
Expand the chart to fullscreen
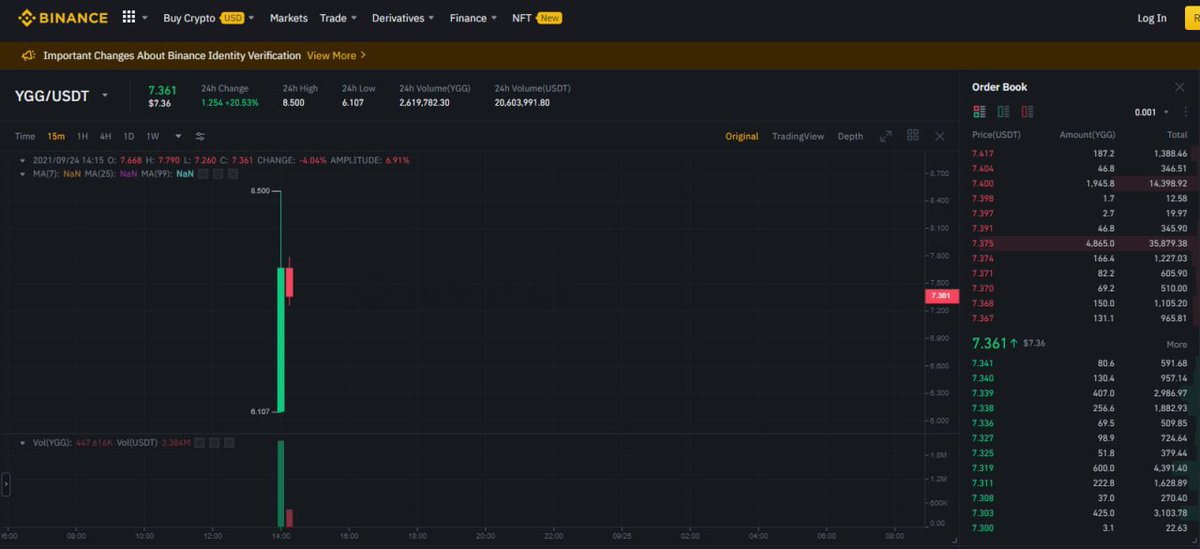tap(885, 136)
